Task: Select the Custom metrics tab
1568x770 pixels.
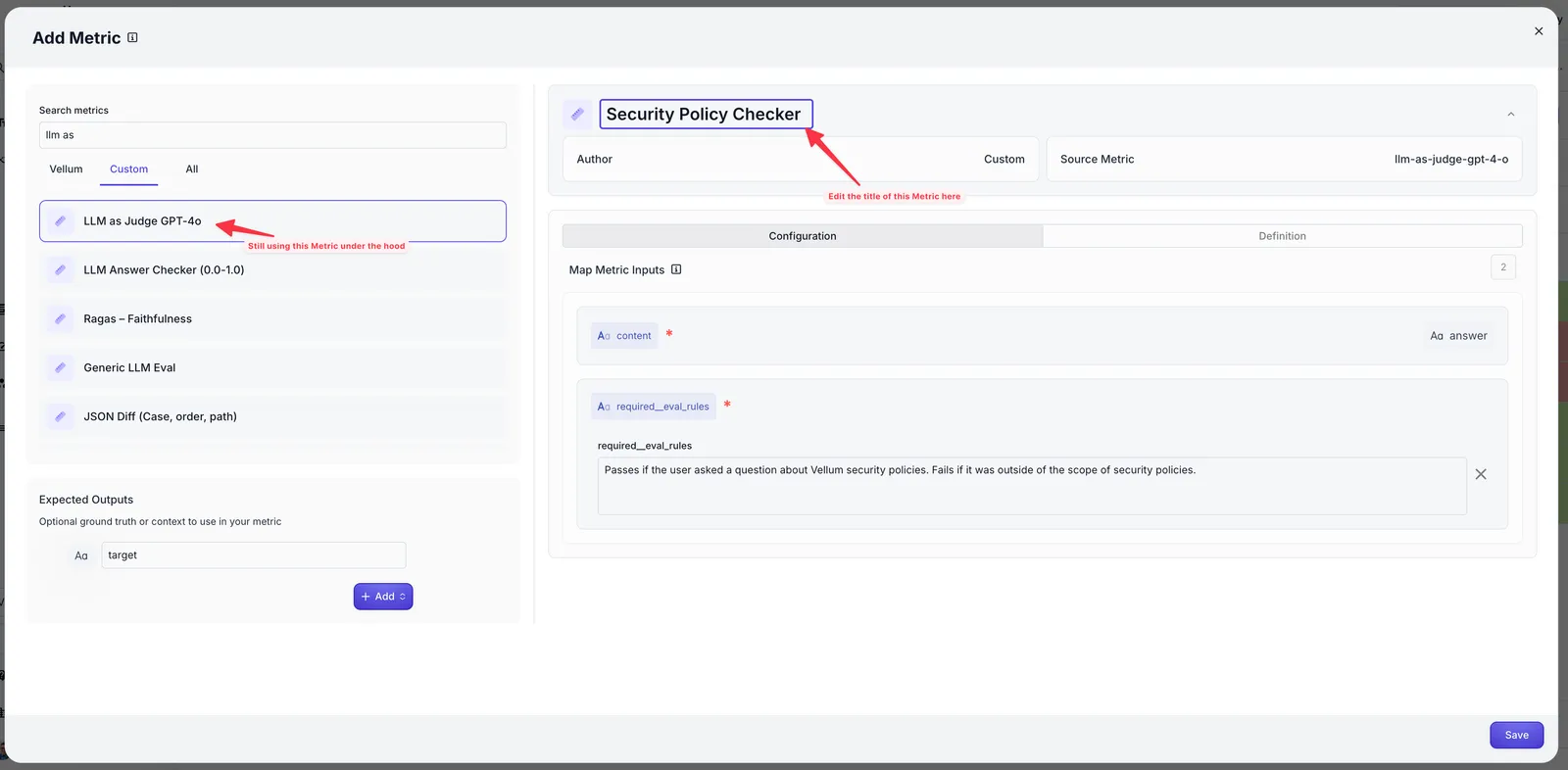Action: [129, 169]
